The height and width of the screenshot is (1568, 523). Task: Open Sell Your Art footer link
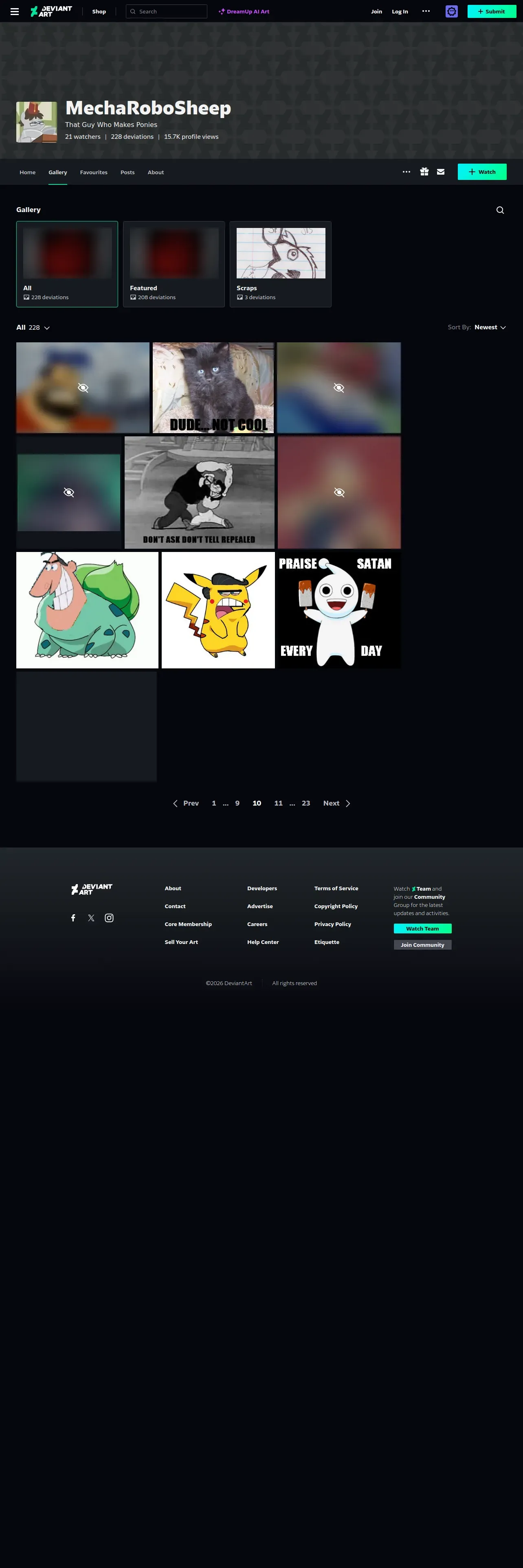[181, 942]
